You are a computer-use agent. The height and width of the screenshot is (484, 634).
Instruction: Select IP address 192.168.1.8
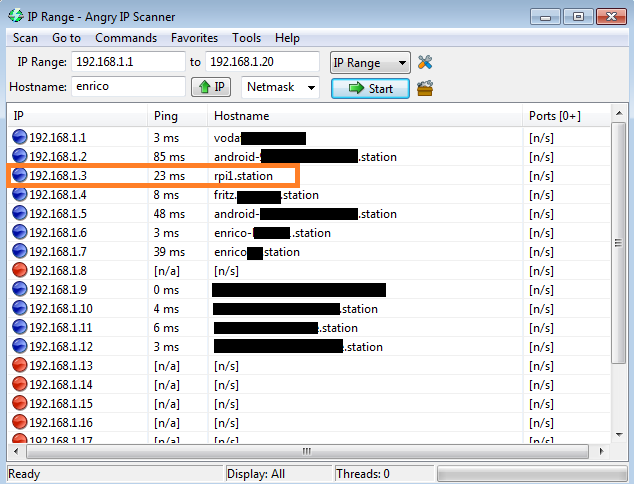(58, 271)
